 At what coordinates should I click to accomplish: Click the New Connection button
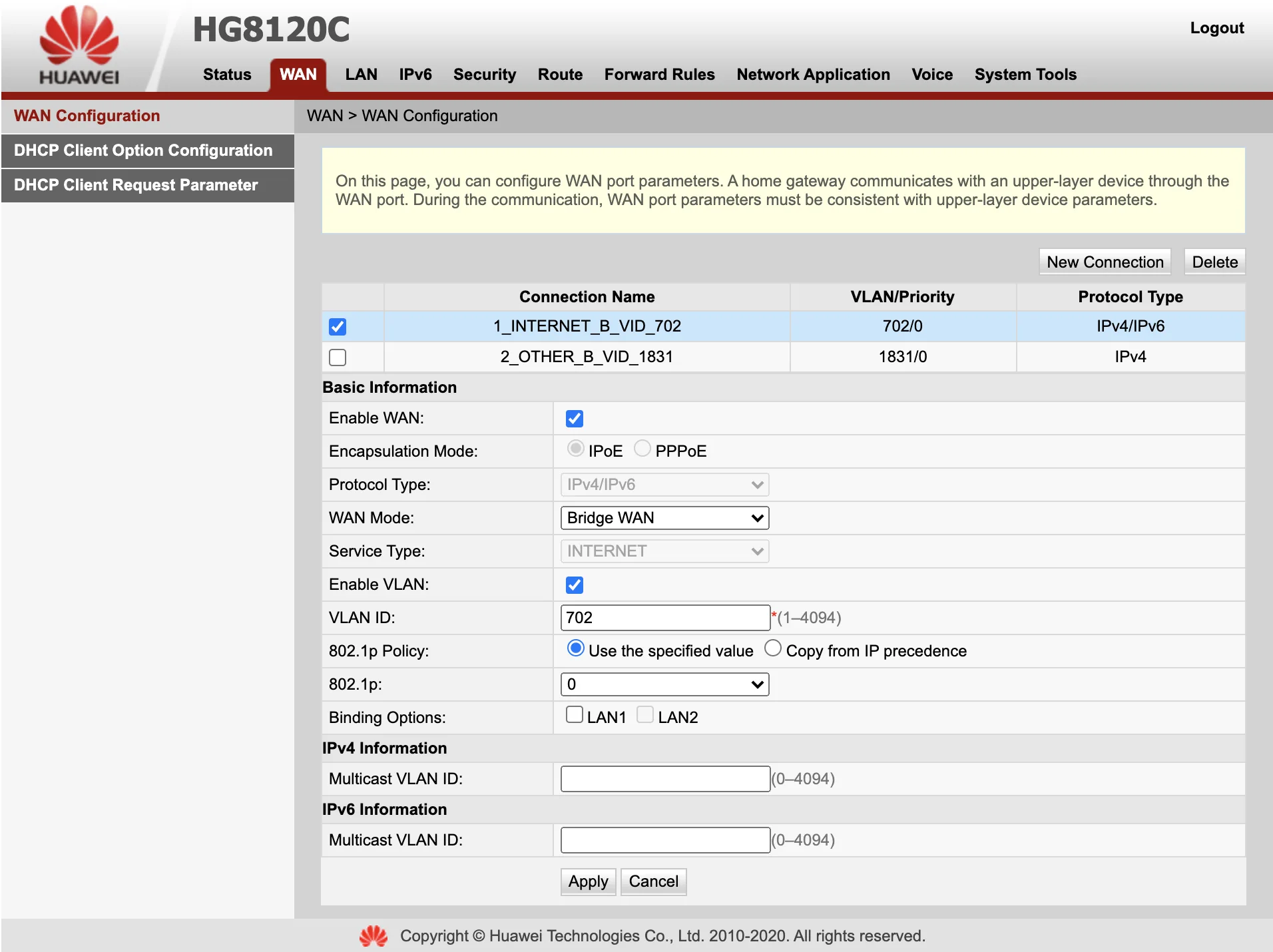tap(1105, 262)
